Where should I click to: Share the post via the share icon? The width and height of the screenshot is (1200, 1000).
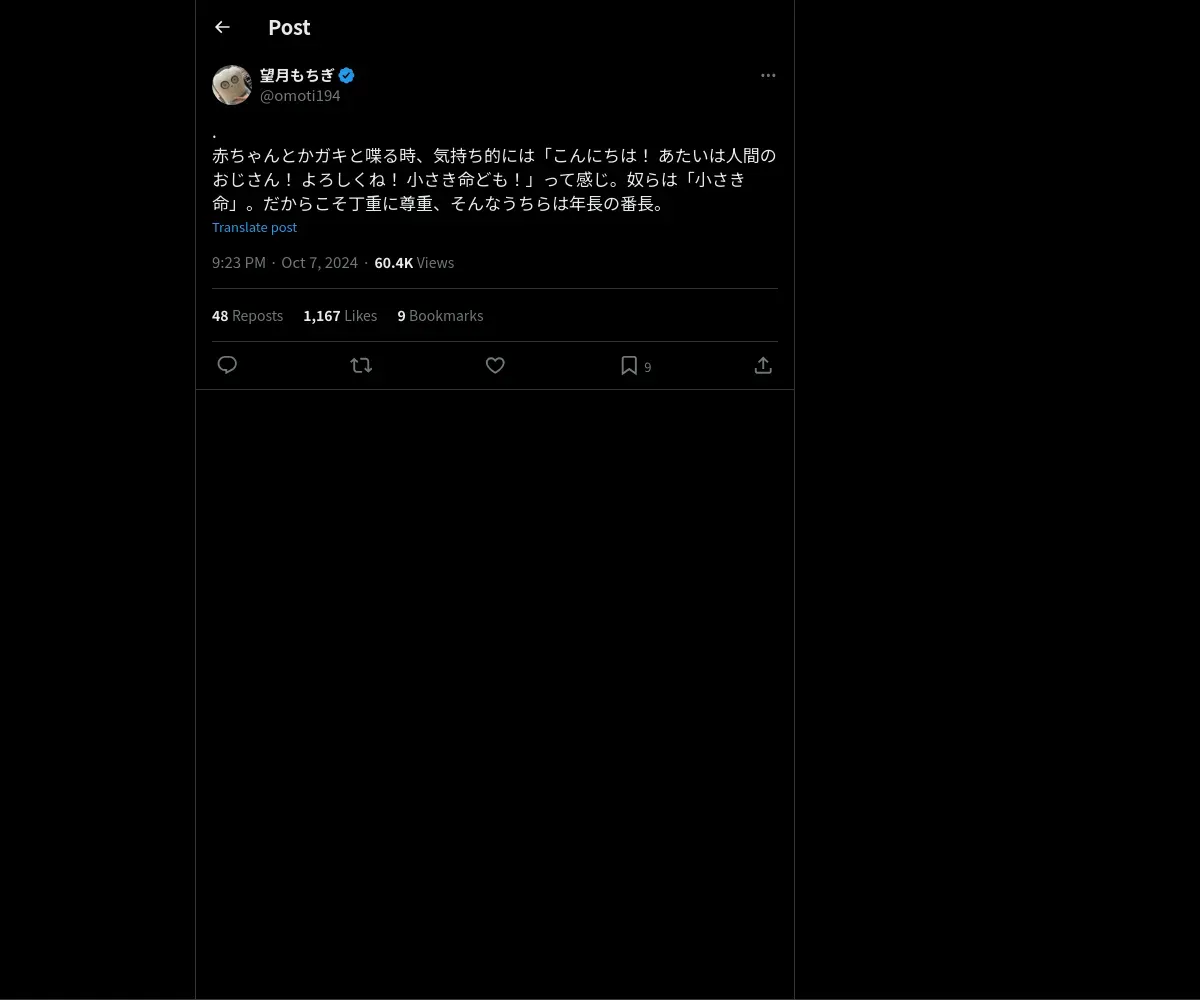[763, 365]
